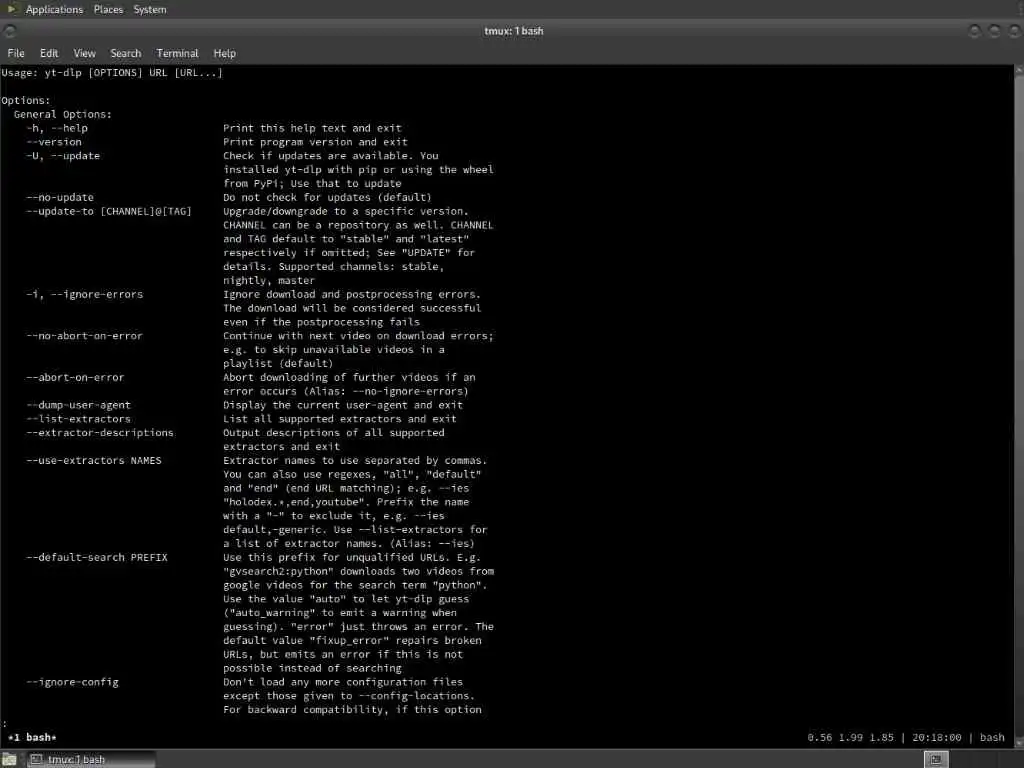Click the '--extractor-descriptions' option text
Image resolution: width=1024 pixels, height=768 pixels.
(100, 432)
